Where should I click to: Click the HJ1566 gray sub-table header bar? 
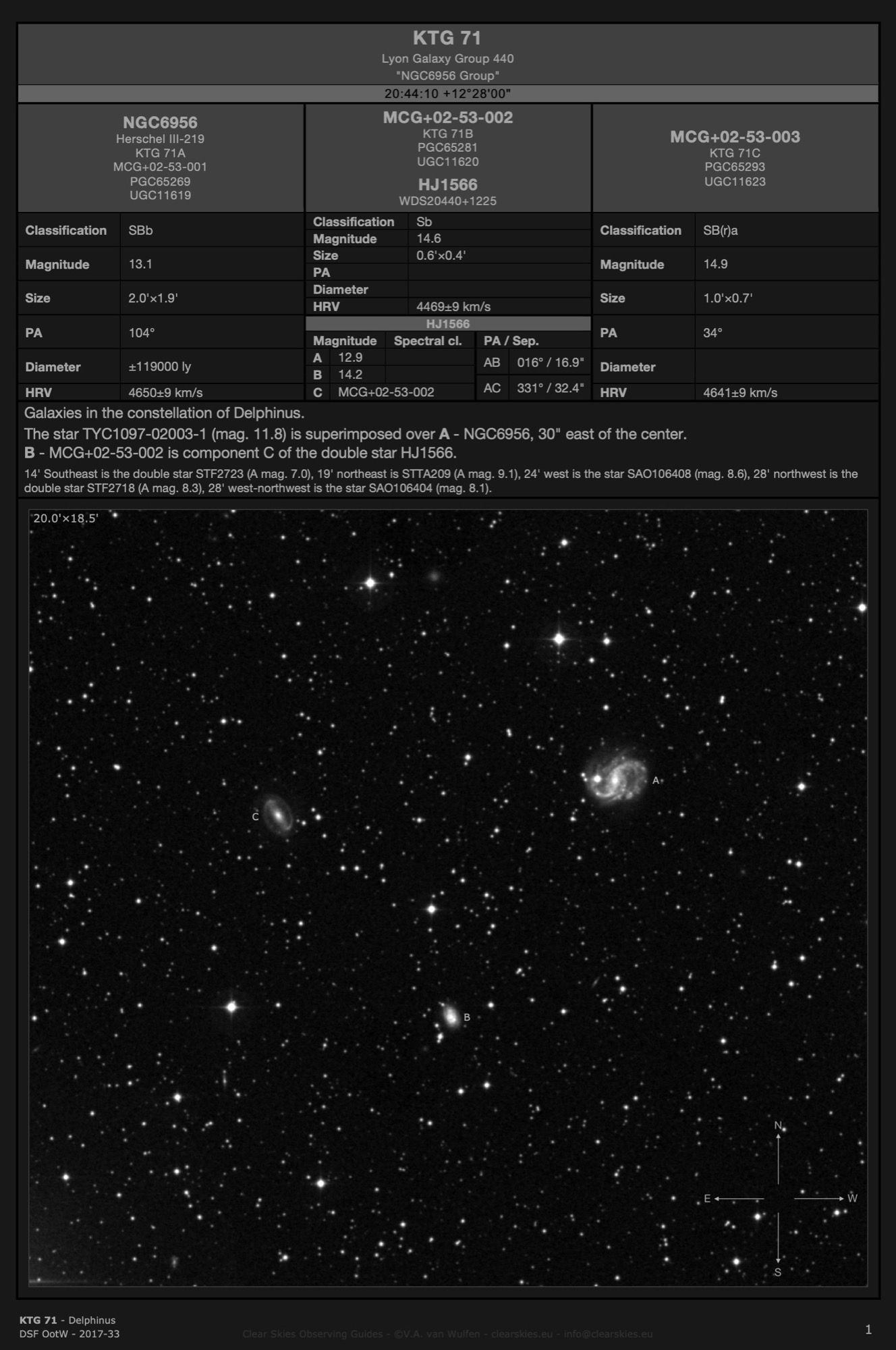tap(447, 324)
